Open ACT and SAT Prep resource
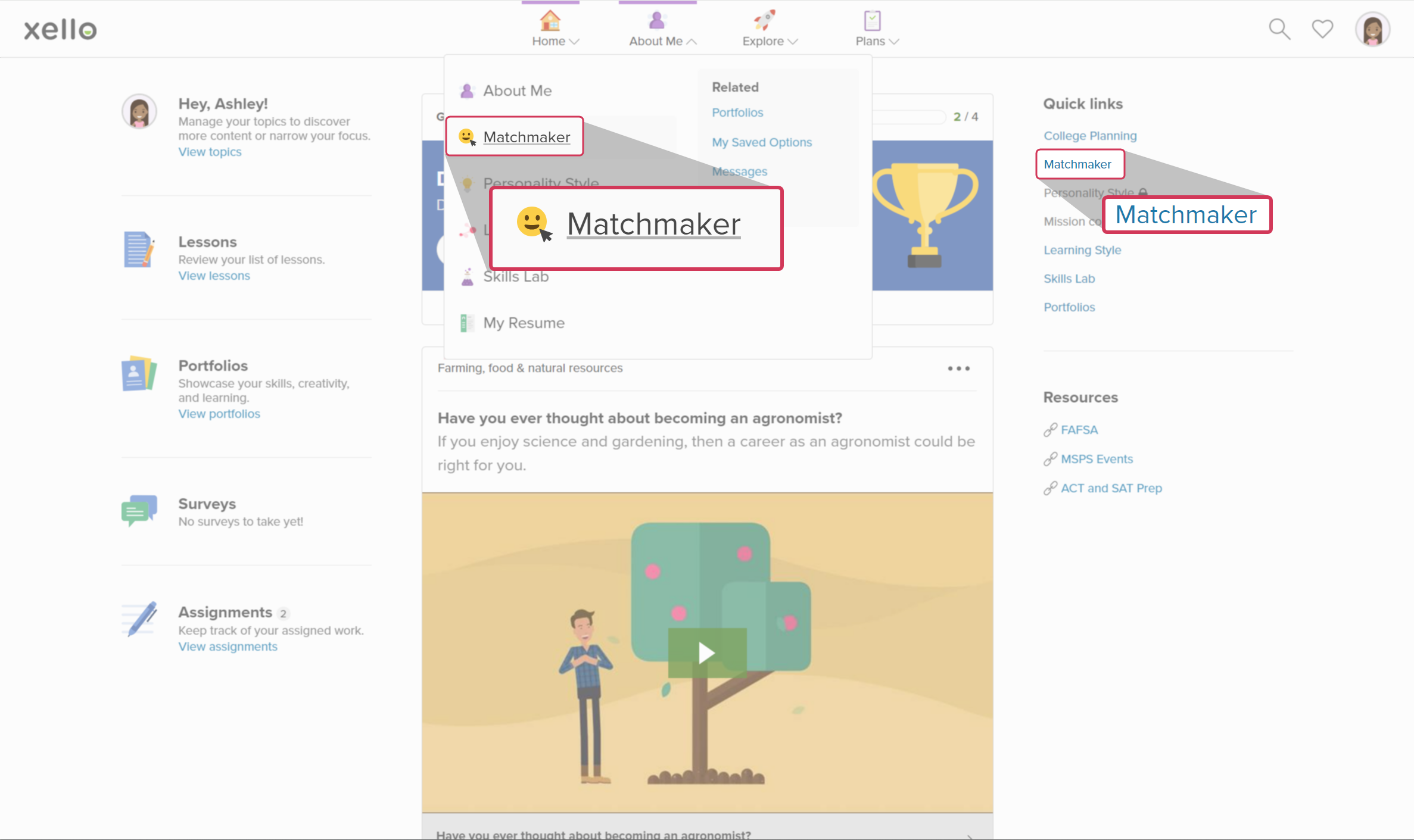 1111,488
